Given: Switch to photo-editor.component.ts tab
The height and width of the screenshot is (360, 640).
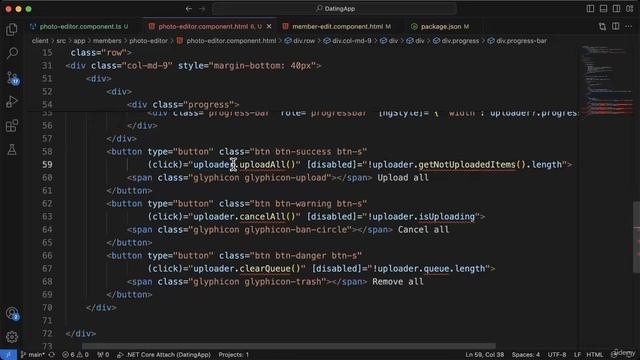Looking at the screenshot, I should 79,27.
